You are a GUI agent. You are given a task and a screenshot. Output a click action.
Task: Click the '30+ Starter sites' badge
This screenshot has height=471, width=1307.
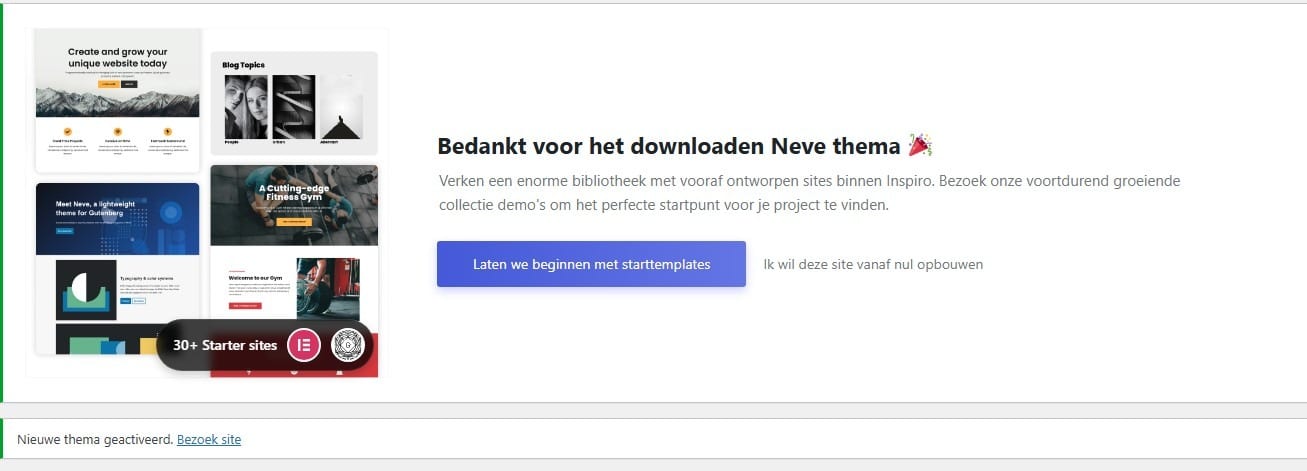(x=225, y=345)
